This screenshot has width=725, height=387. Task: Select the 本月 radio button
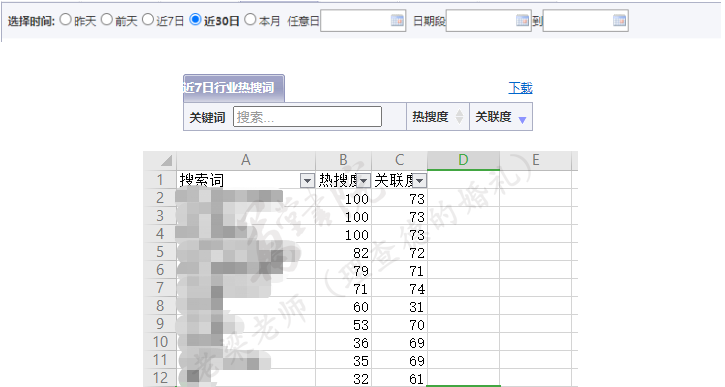pos(250,19)
